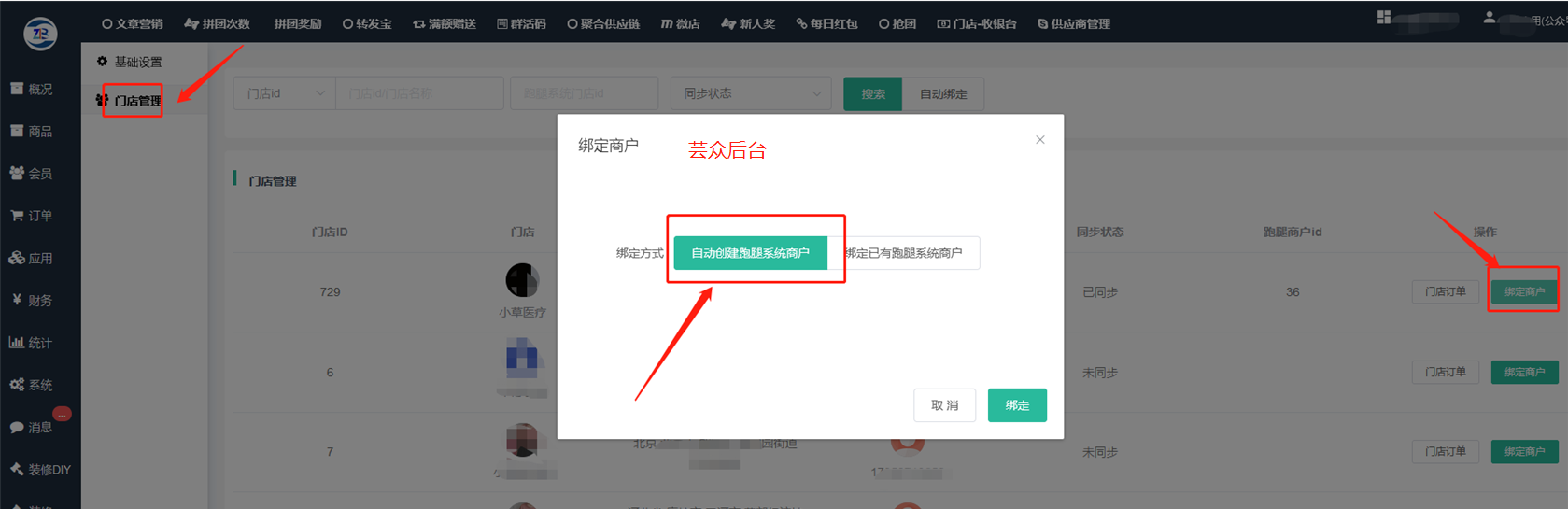Open 群活码 in top navigation

[x=522, y=23]
